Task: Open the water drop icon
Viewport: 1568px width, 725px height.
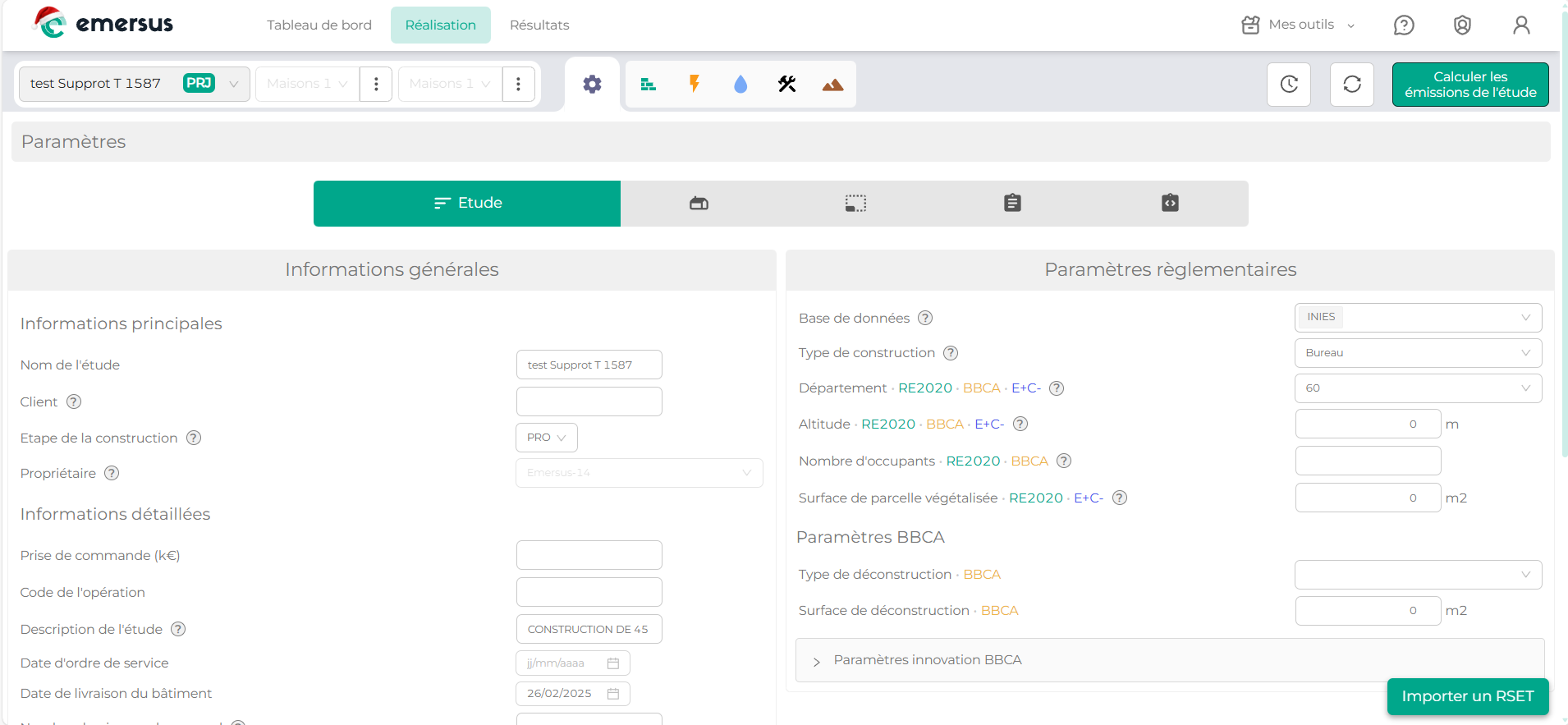Action: (x=740, y=84)
